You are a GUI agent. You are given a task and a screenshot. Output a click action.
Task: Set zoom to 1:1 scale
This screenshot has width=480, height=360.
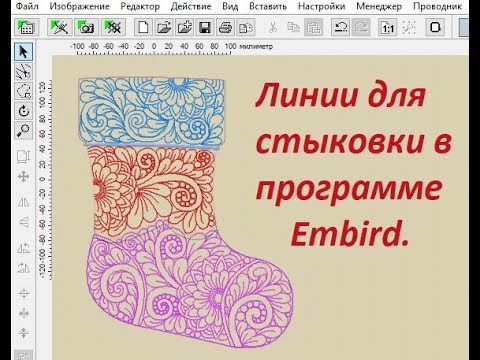pos(388,27)
